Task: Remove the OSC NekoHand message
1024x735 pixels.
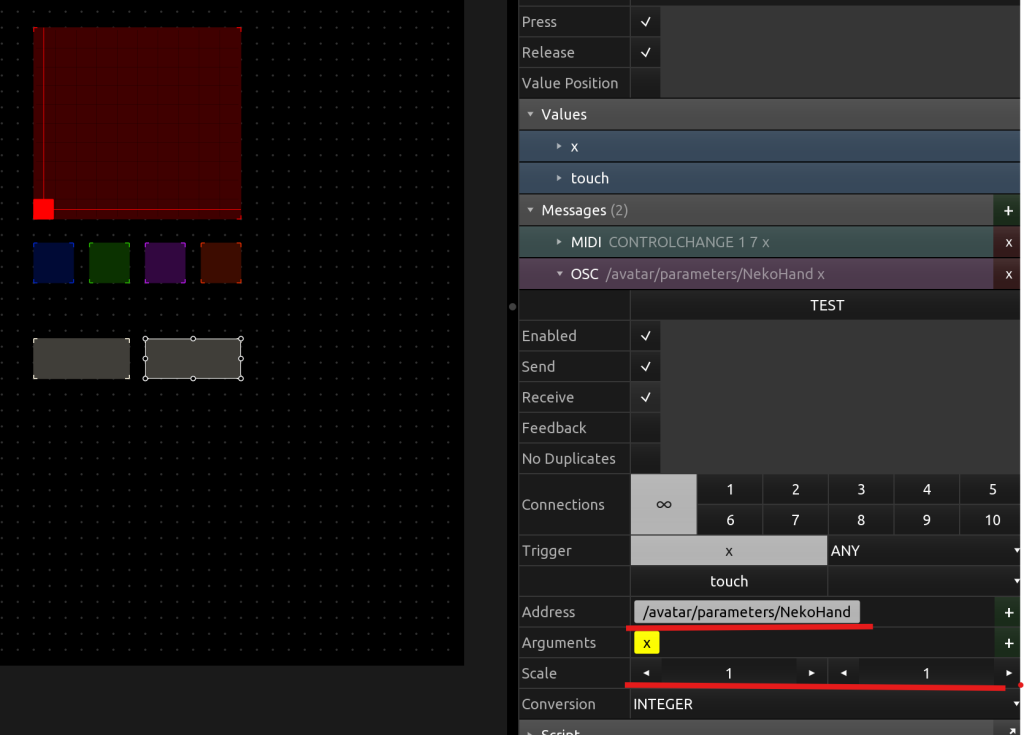Action: coord(1008,274)
